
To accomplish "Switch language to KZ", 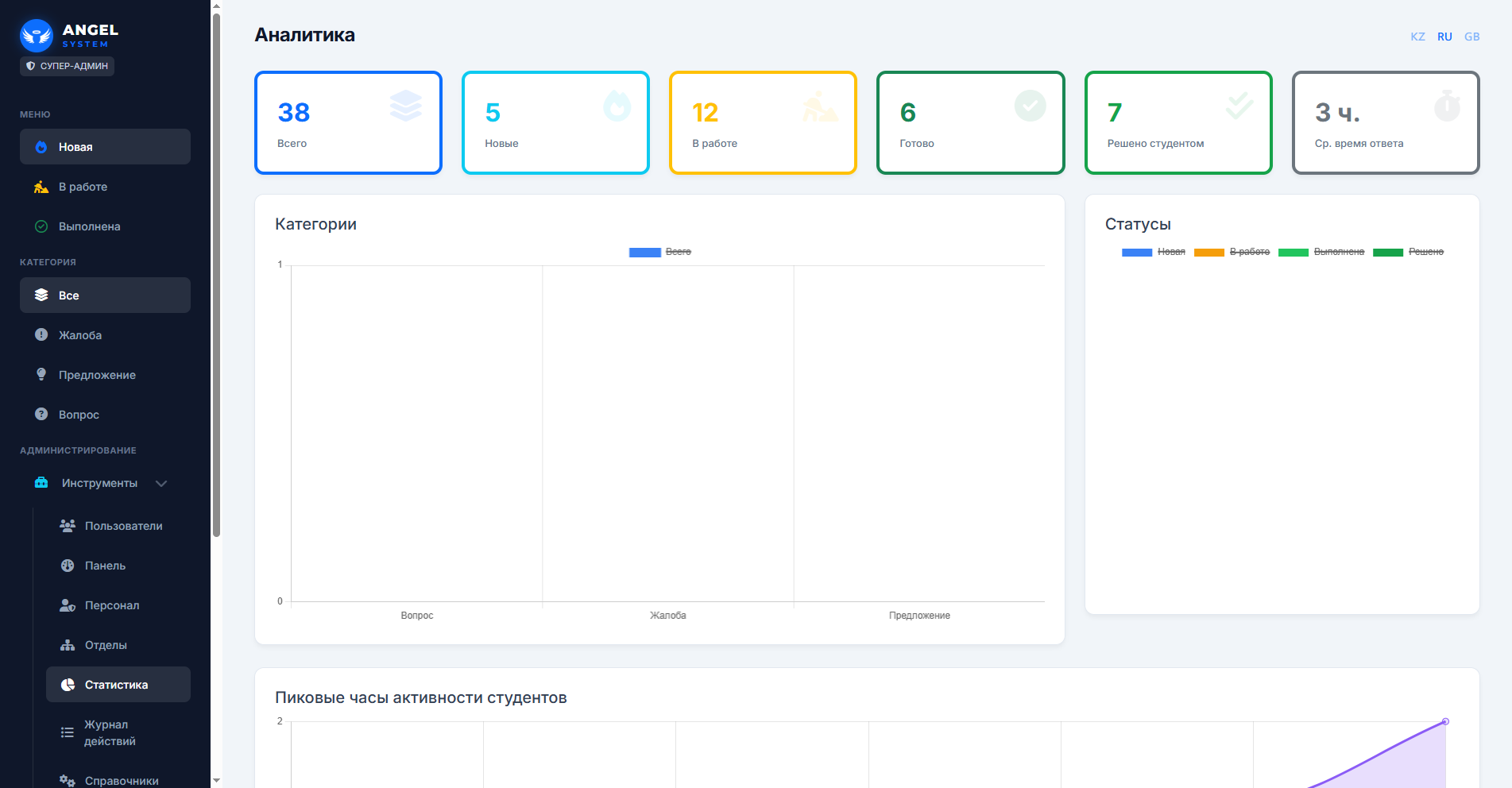I will [1417, 37].
